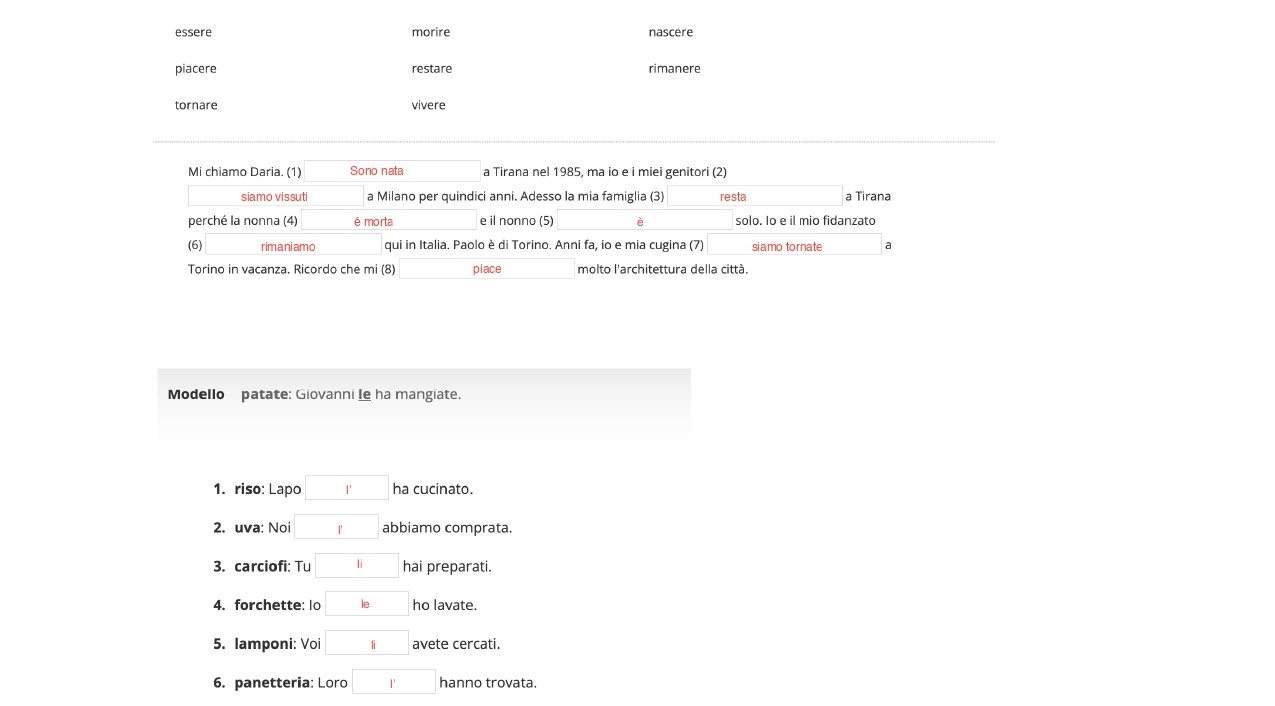Focus the forchette answer box after 'Io'
The image size is (1275, 706).
point(367,605)
